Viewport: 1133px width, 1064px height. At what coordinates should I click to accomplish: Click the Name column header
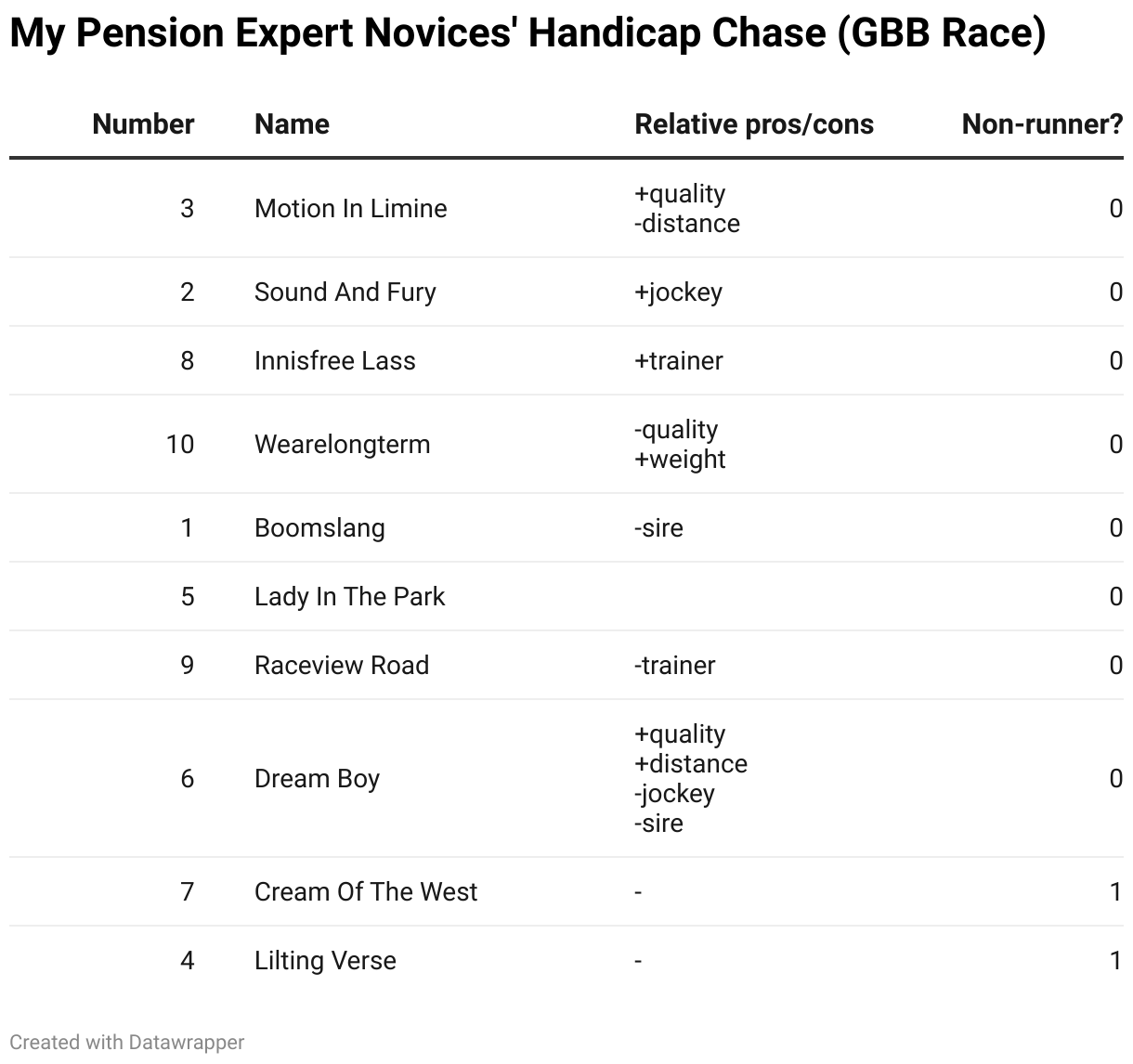(292, 124)
